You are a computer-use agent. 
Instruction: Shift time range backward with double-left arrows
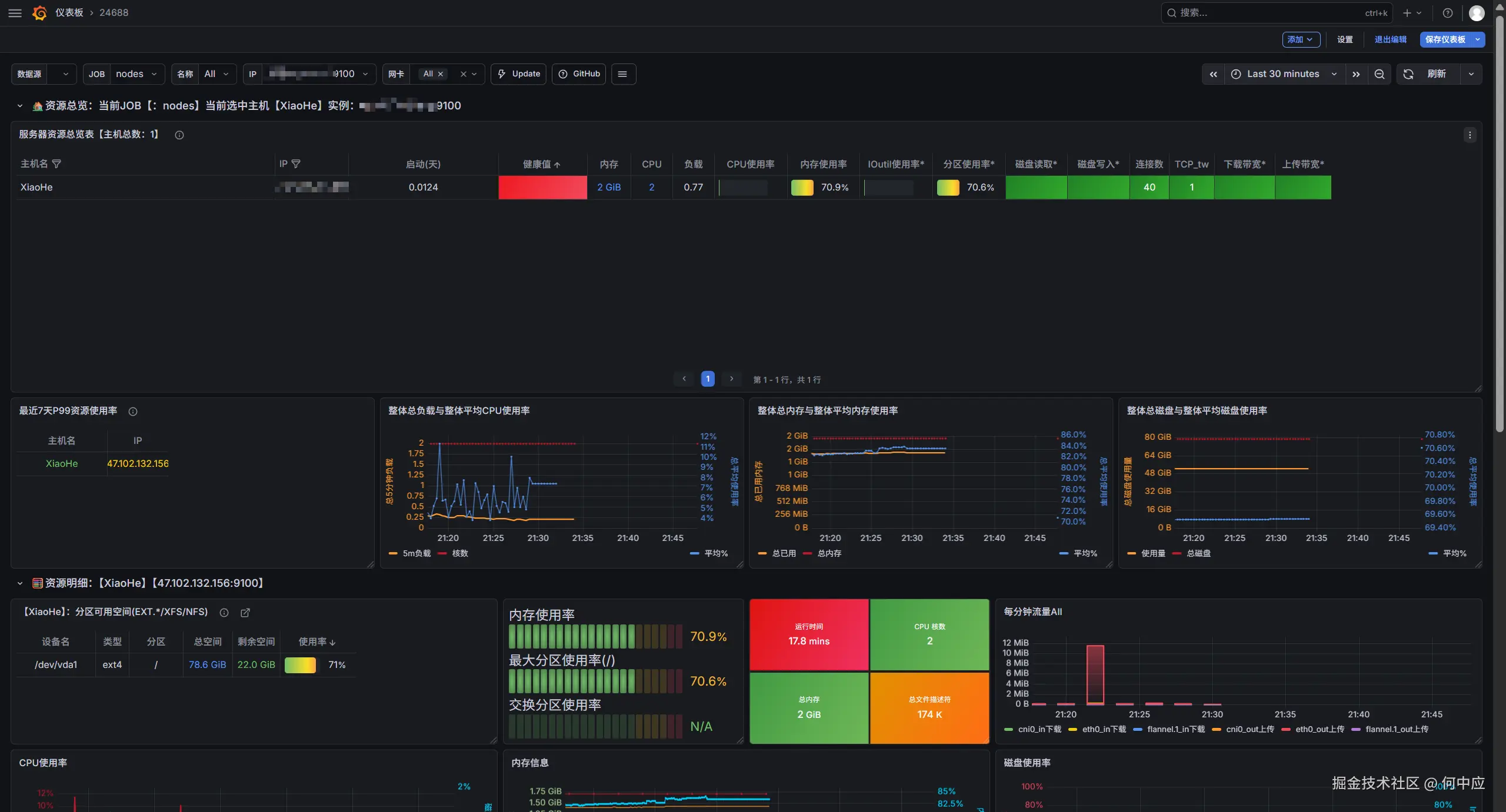[1213, 74]
